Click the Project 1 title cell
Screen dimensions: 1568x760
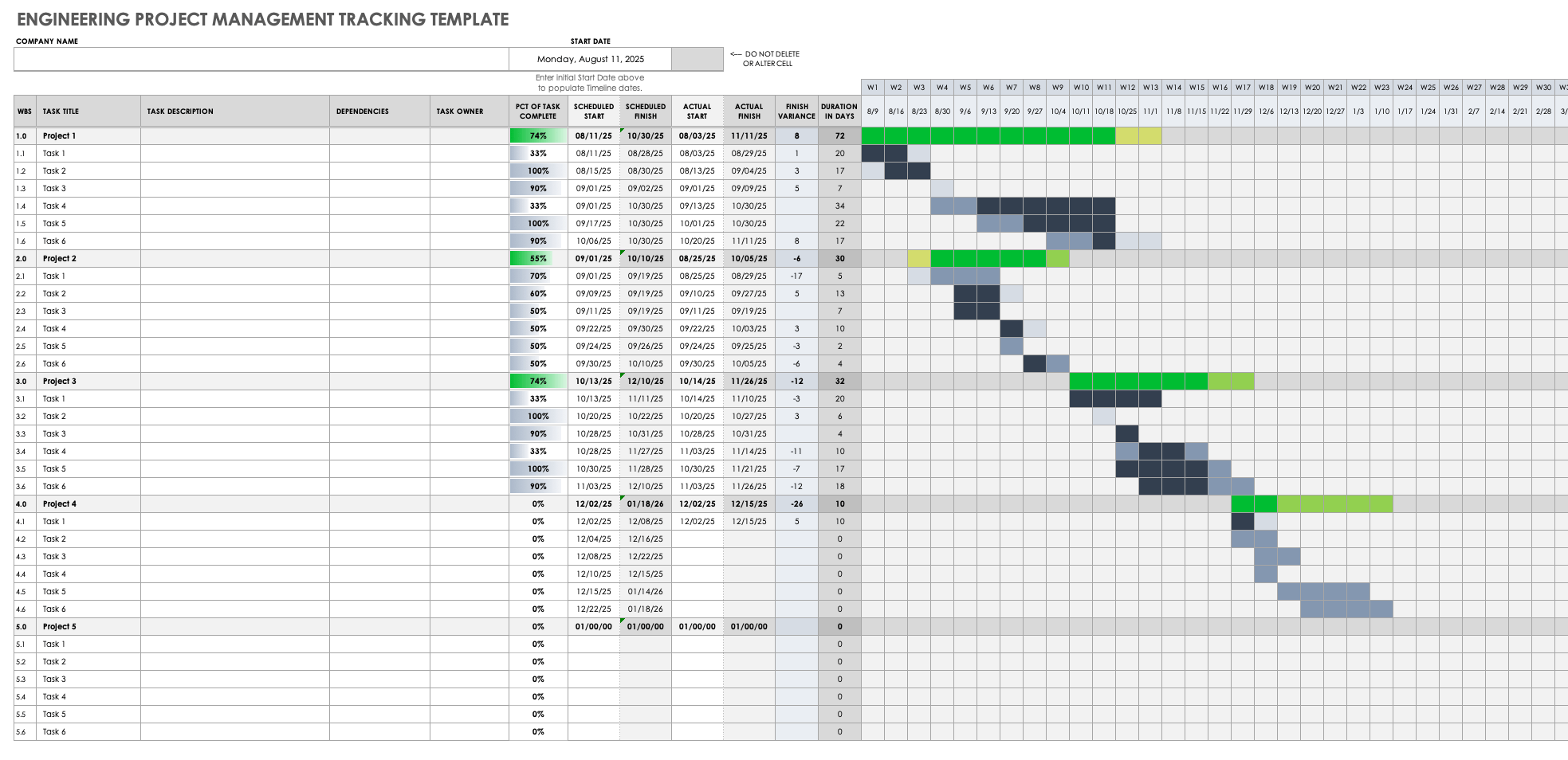[x=88, y=135]
